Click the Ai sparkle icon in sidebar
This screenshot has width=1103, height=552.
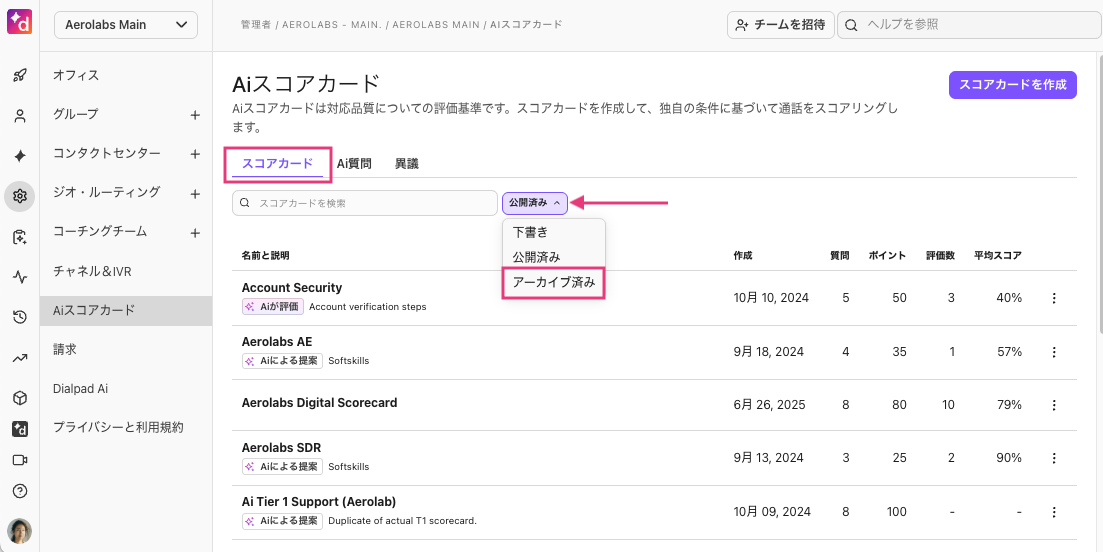pos(20,156)
